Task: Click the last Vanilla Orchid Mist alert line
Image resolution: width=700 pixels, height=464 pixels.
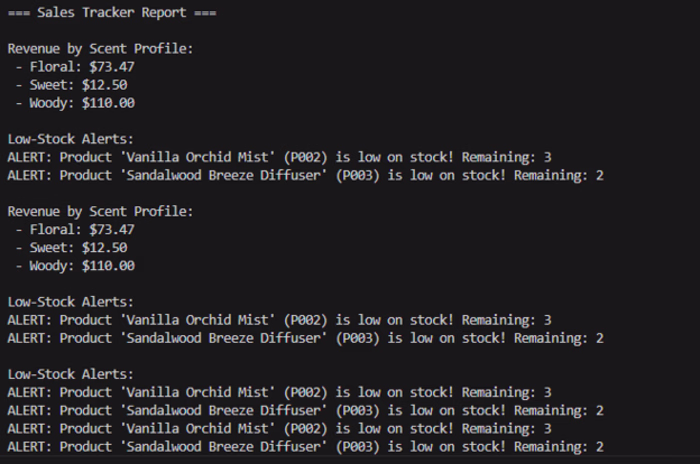Action: tap(279, 428)
